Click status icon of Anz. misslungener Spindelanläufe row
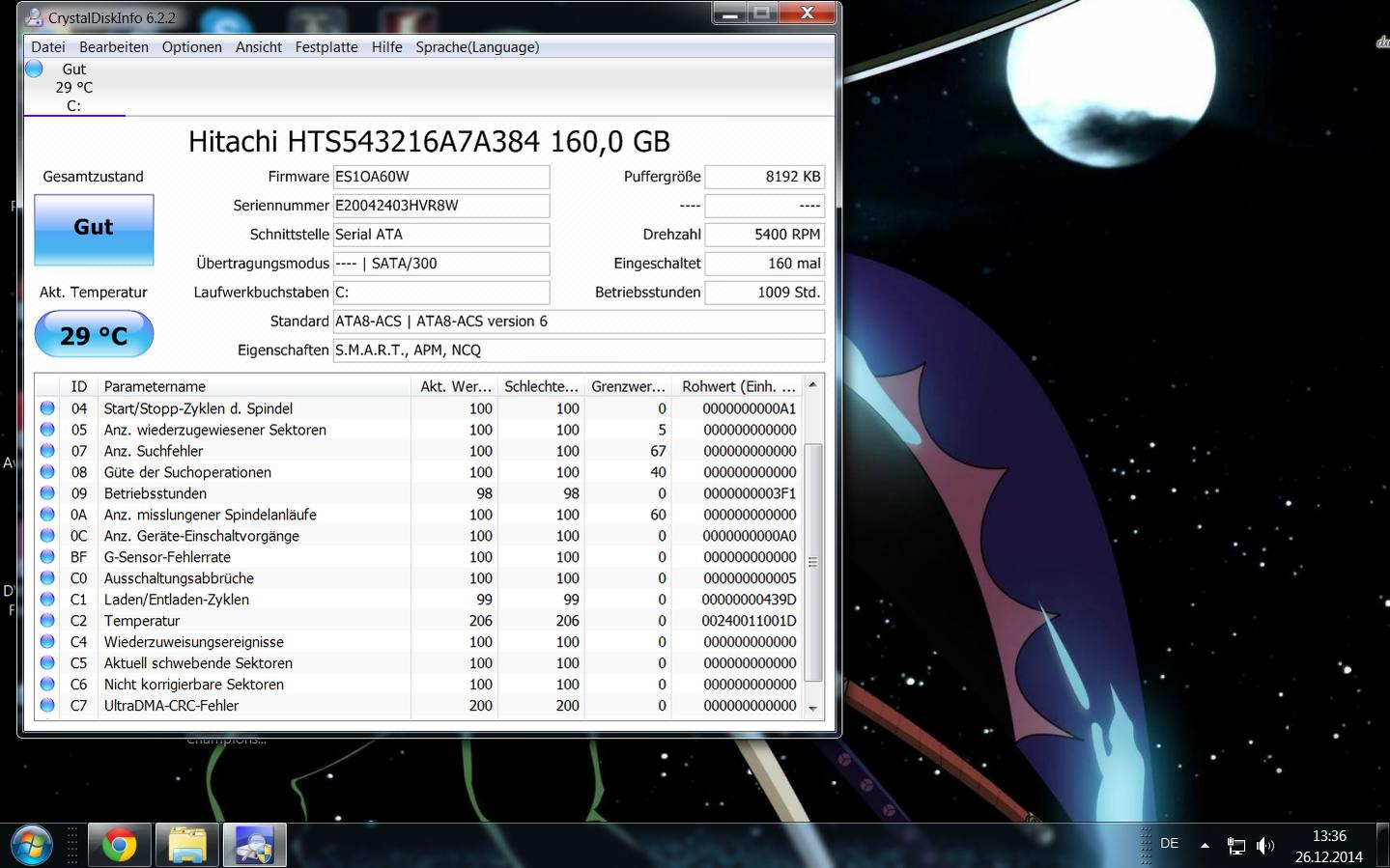 [47, 515]
